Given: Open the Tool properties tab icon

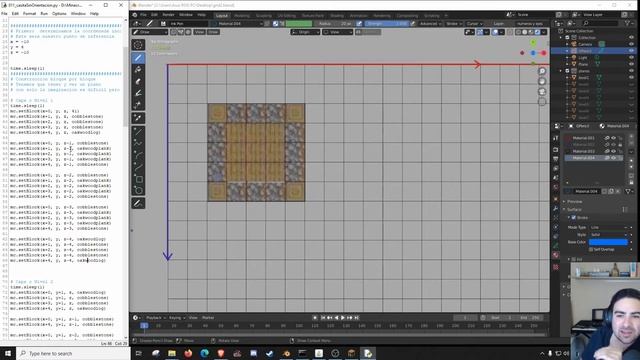Looking at the screenshot, I should [x=556, y=139].
